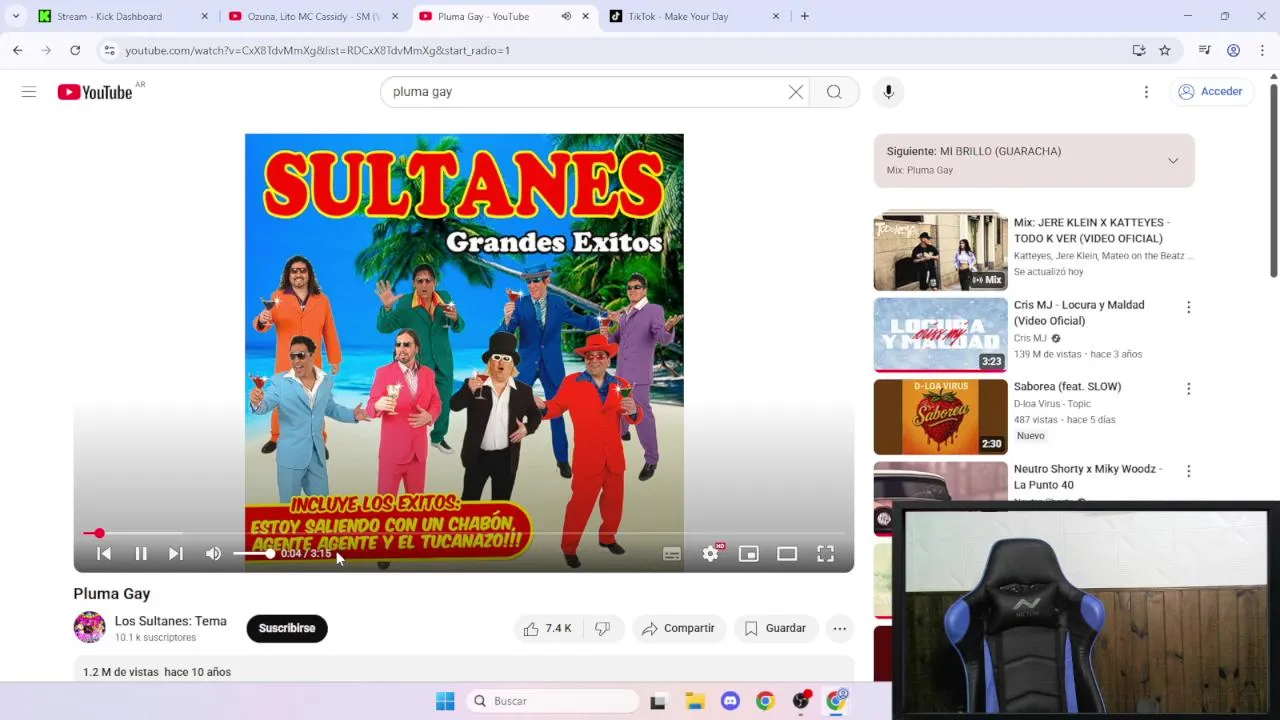Open Task View from taskbar
This screenshot has height=720, width=1280.
pos(657,702)
